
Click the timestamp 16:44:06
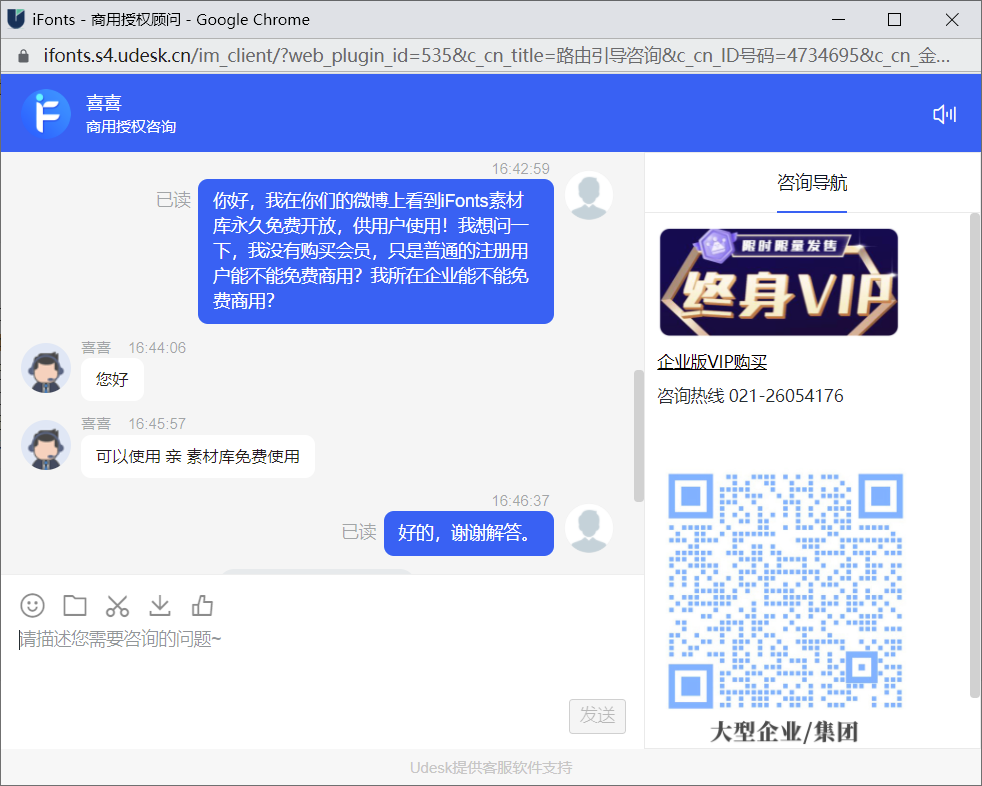(157, 348)
